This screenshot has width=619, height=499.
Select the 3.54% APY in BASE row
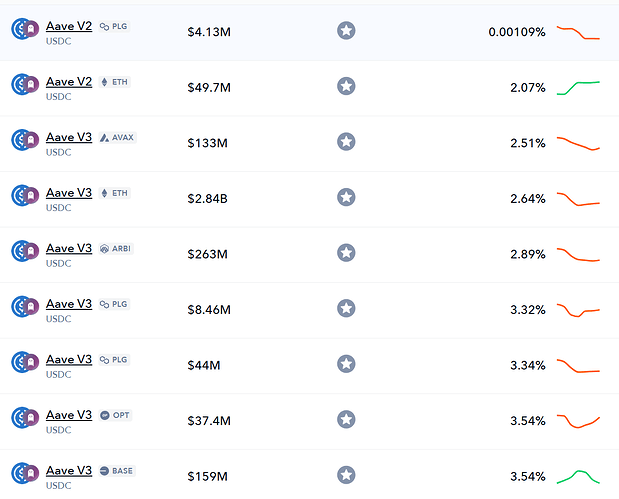point(528,476)
